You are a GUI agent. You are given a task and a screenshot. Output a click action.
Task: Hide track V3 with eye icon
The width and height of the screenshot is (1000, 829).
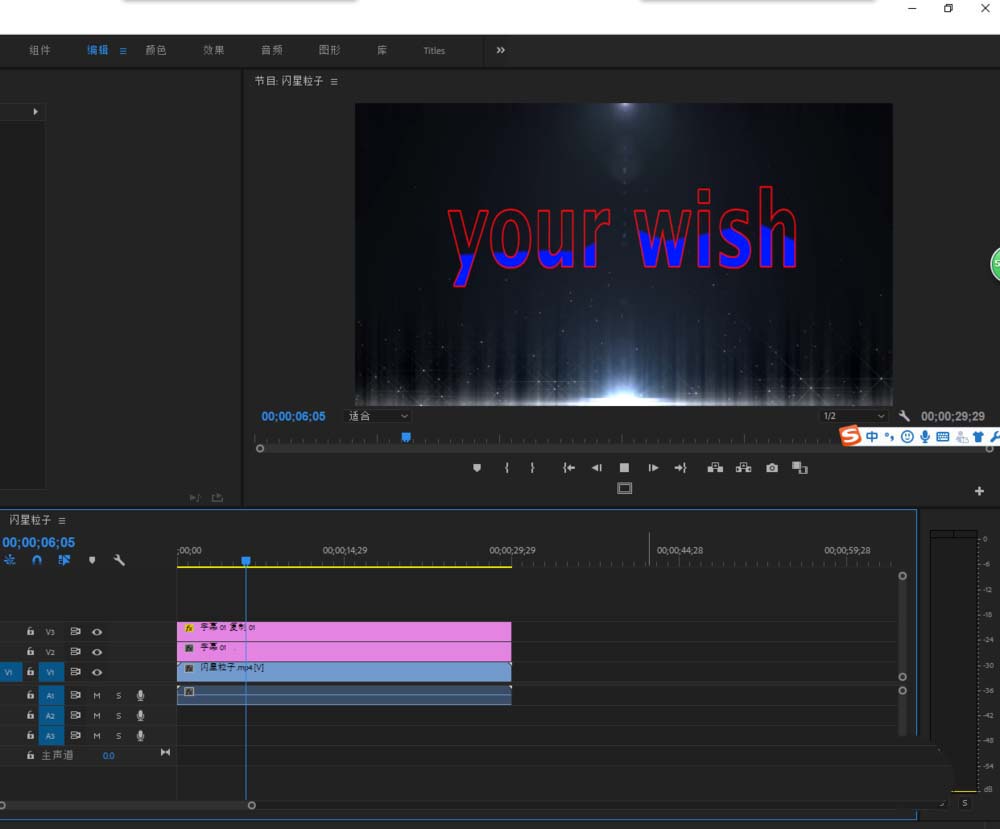pyautogui.click(x=97, y=632)
